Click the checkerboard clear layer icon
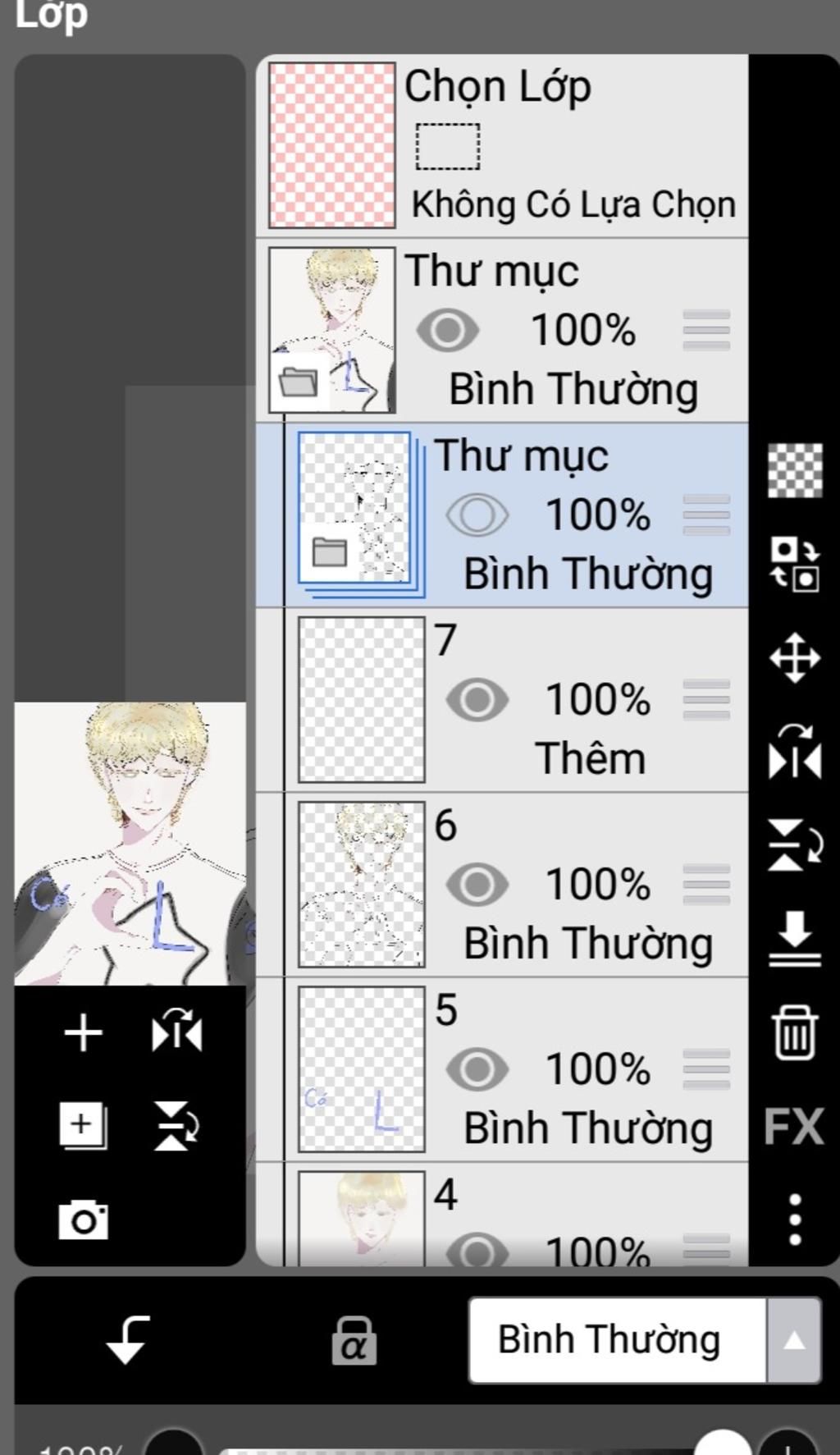 [794, 470]
